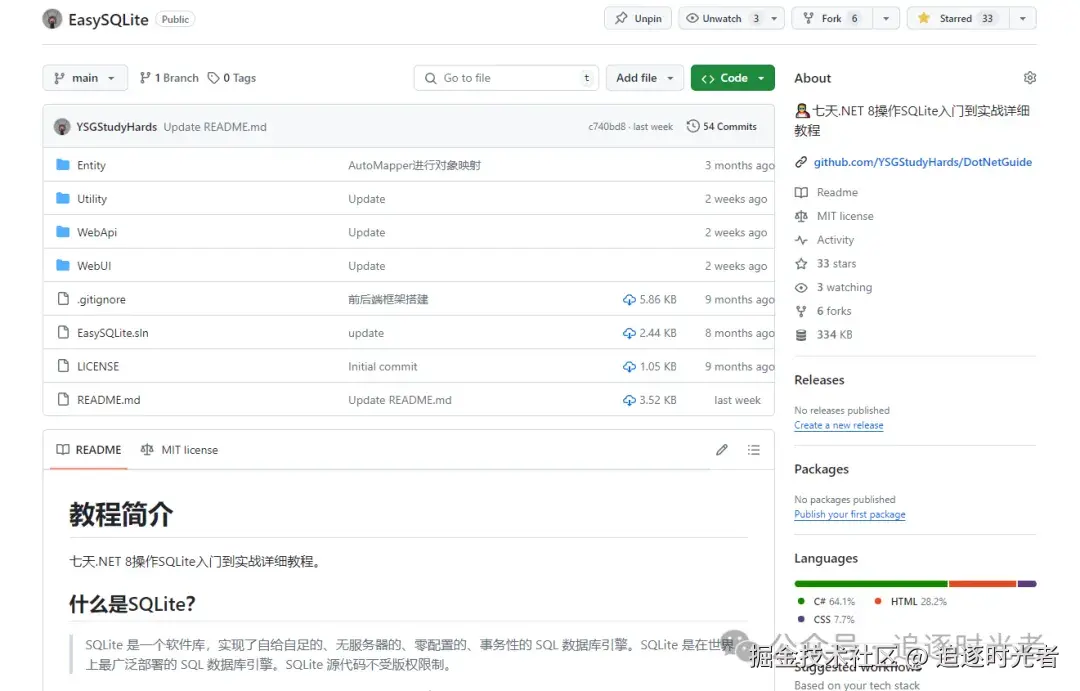The image size is (1080, 691).
Task: Click Publish your first package link
Action: click(x=849, y=515)
